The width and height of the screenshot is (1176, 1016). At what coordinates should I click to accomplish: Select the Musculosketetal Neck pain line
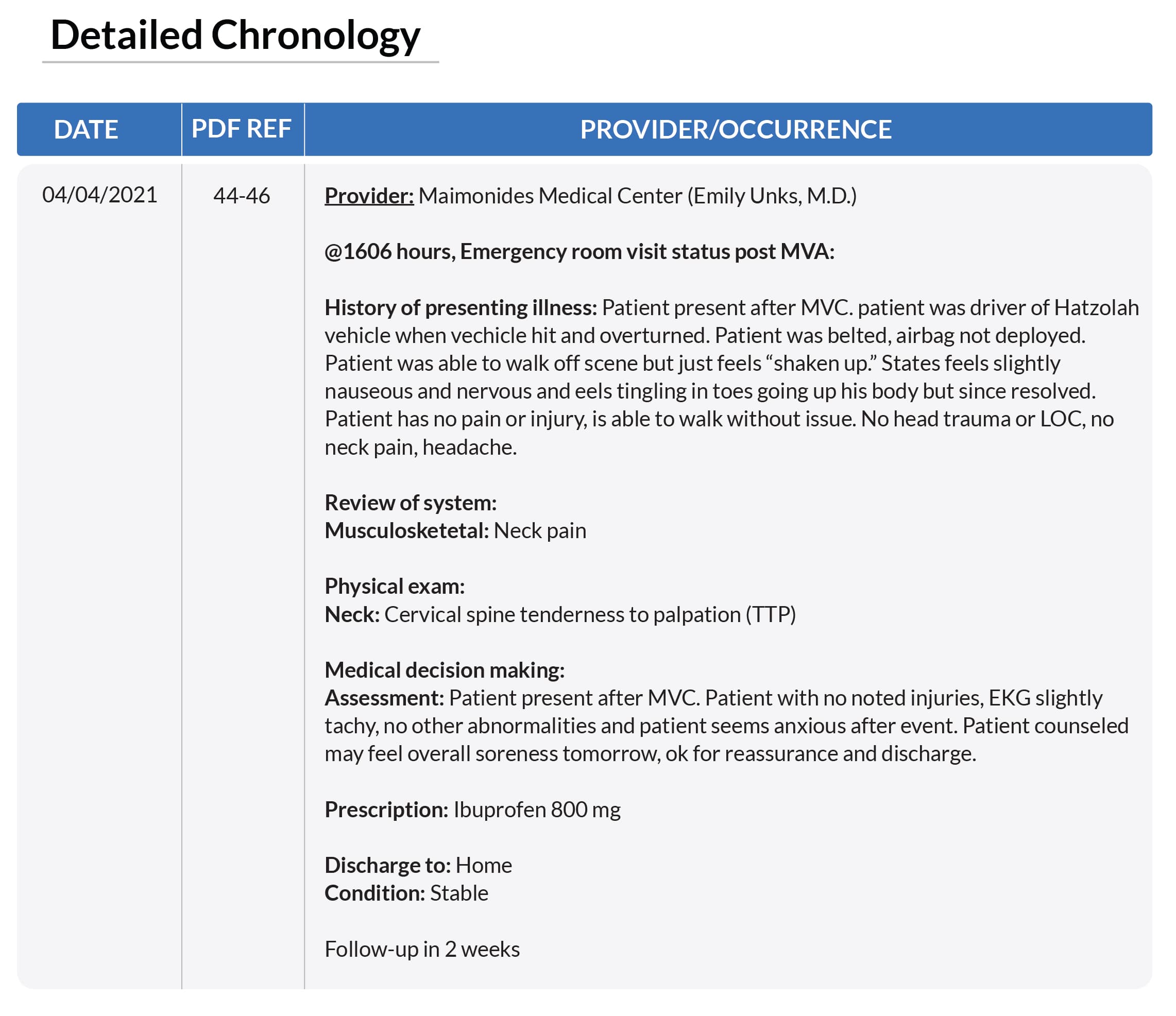(x=456, y=531)
